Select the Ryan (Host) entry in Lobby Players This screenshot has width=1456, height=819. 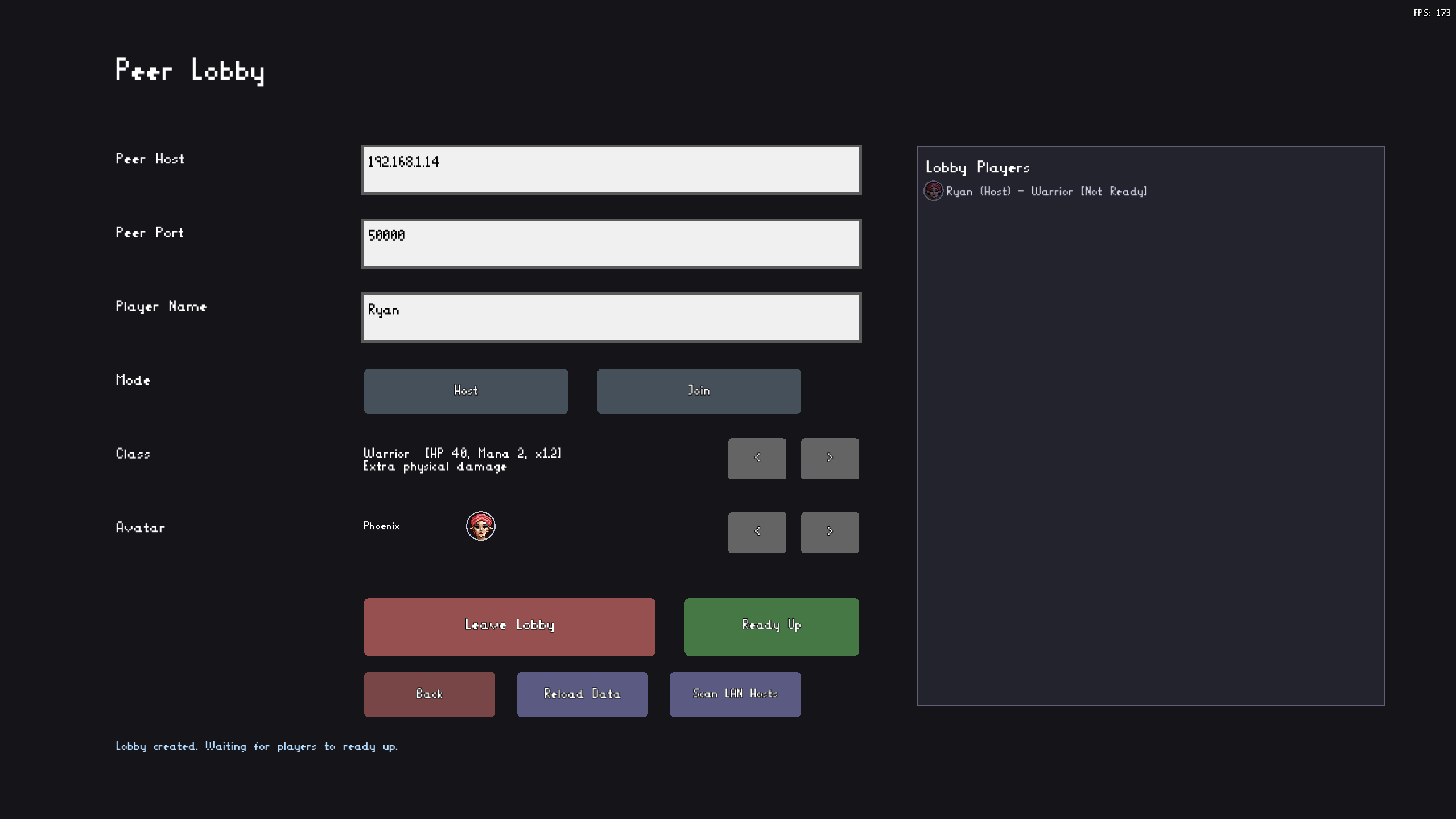click(x=1046, y=191)
